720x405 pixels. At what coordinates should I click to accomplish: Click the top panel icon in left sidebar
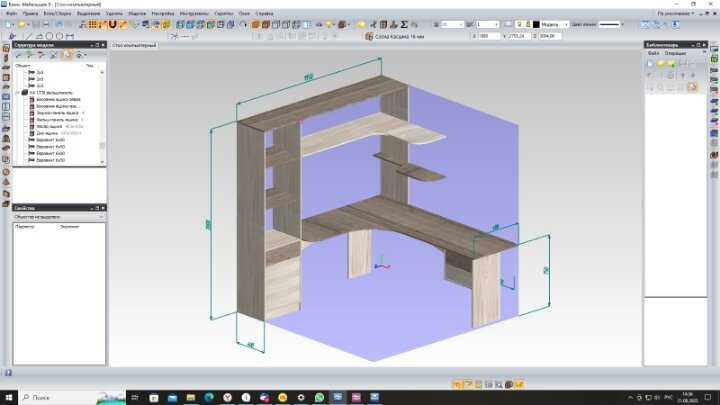point(6,48)
